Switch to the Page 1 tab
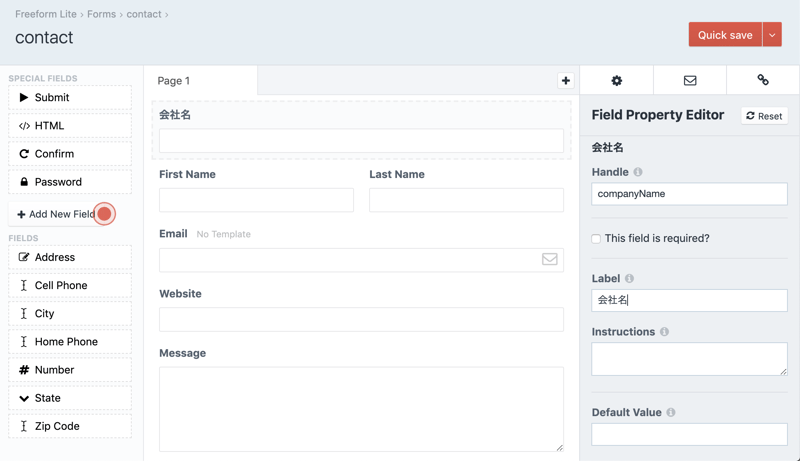The width and height of the screenshot is (800, 461). [x=200, y=81]
